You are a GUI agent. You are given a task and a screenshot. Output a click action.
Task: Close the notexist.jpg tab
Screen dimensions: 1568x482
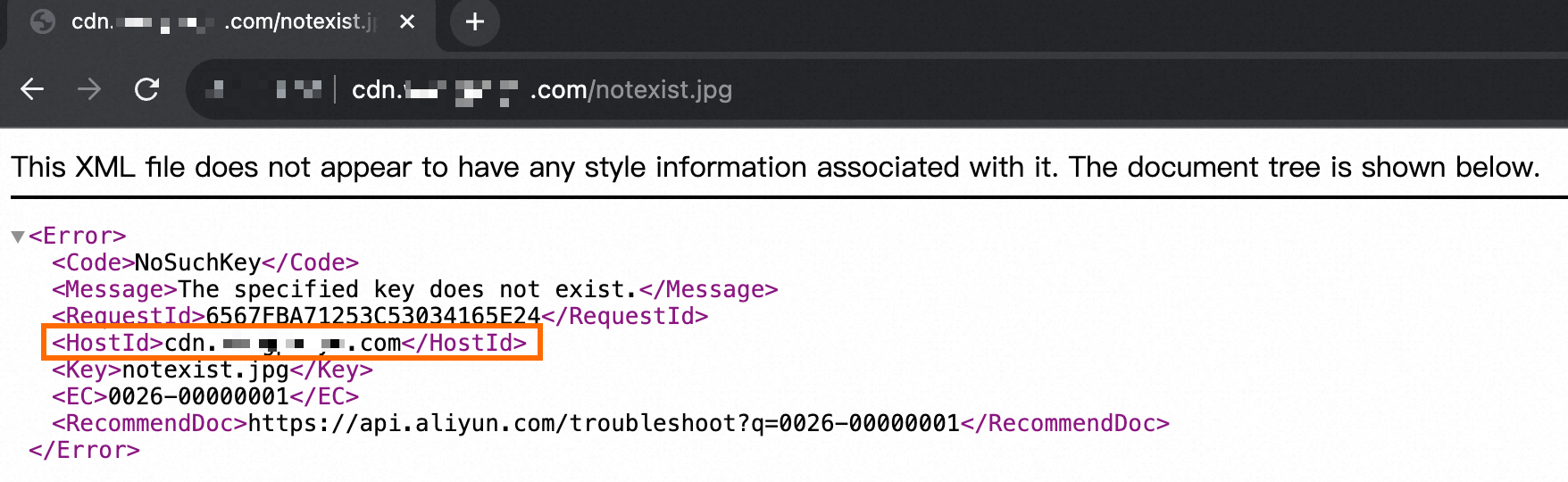point(407,21)
